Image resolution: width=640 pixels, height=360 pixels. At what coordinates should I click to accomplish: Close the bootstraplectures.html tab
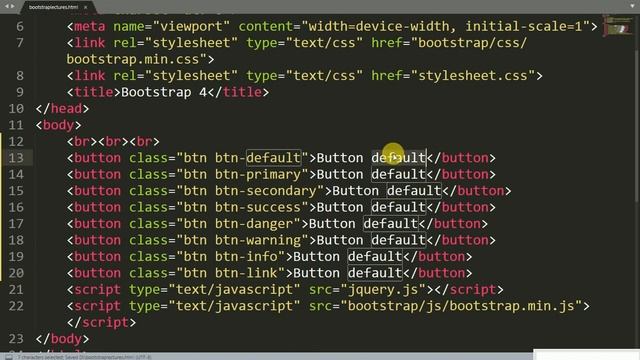(x=86, y=7)
